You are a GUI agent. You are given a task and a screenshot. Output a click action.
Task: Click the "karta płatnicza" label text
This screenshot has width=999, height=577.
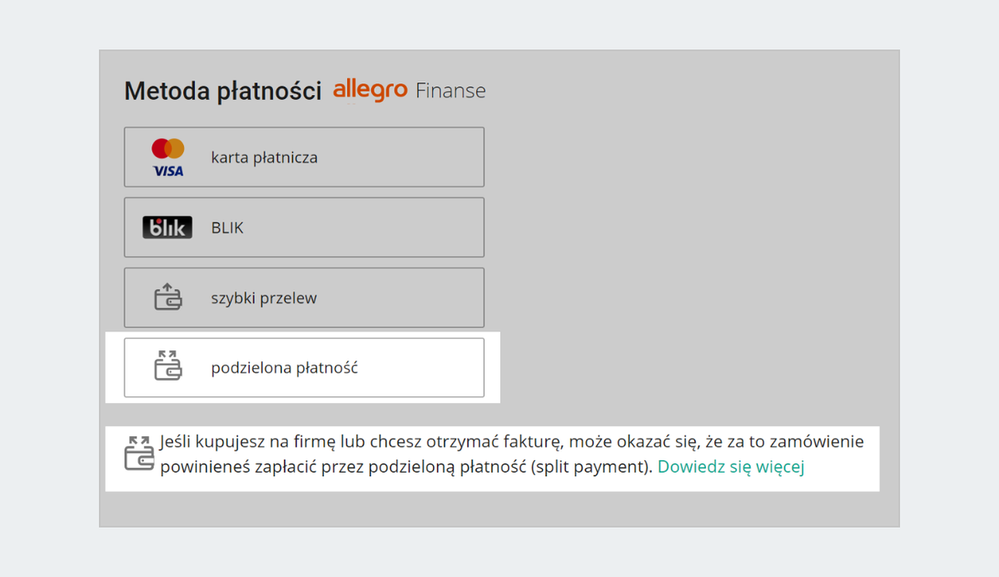(x=264, y=157)
